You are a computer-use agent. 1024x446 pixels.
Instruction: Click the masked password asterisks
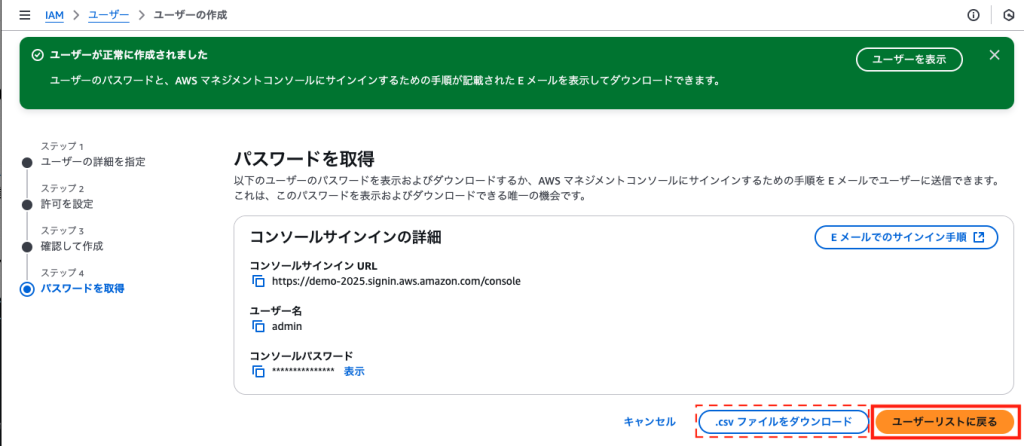coord(303,371)
